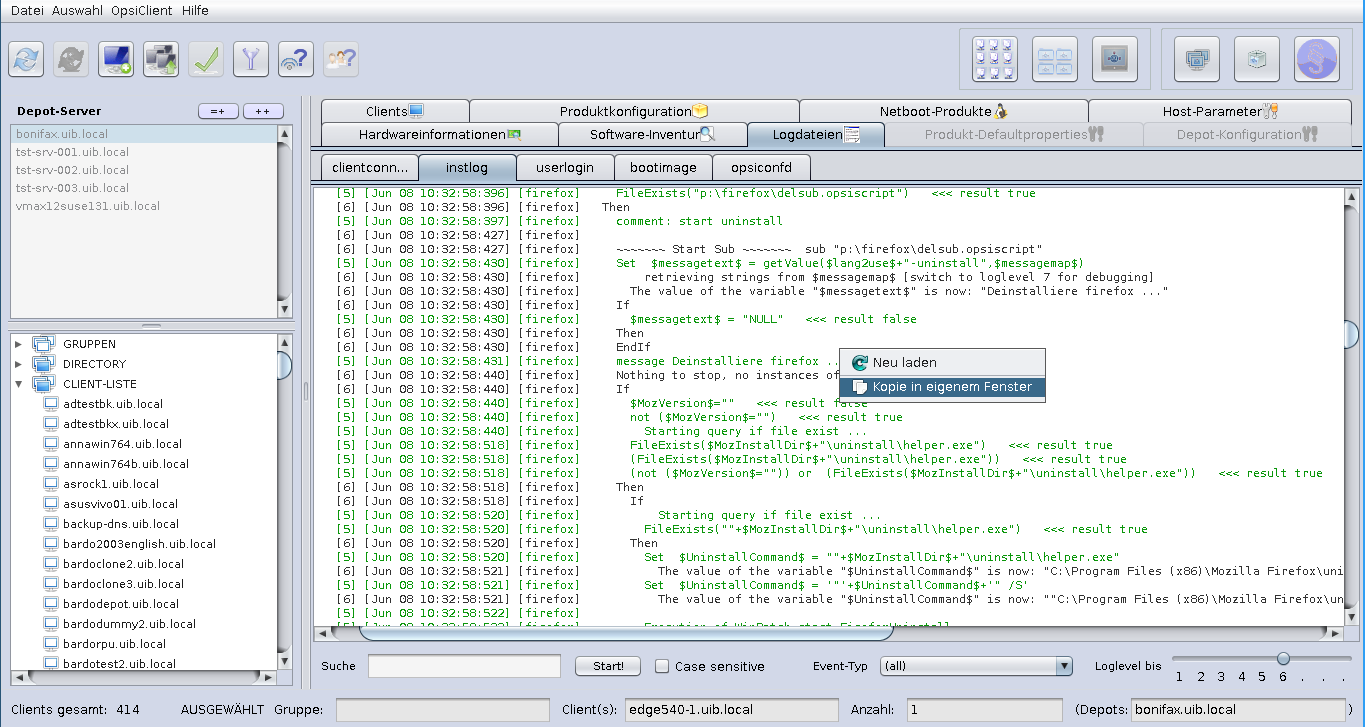Image resolution: width=1365 pixels, height=727 pixels.
Task: Click the Neu laden reload icon
Action: tap(858, 363)
